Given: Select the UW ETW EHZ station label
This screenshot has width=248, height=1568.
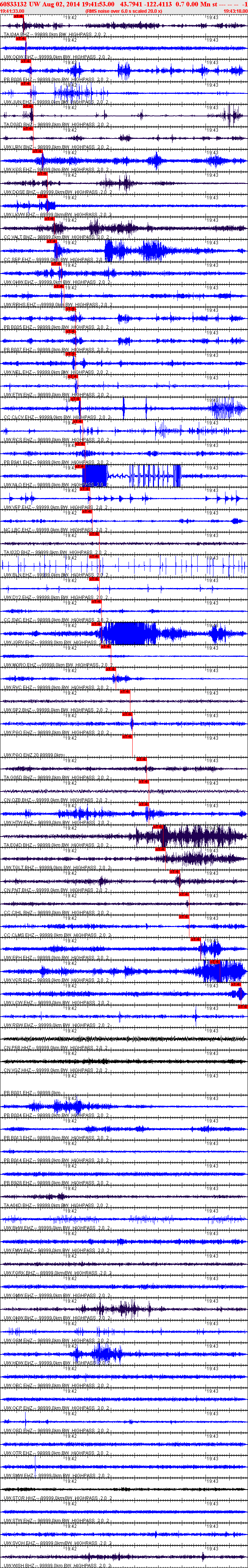Looking at the screenshot, I should pyautogui.click(x=57, y=395).
